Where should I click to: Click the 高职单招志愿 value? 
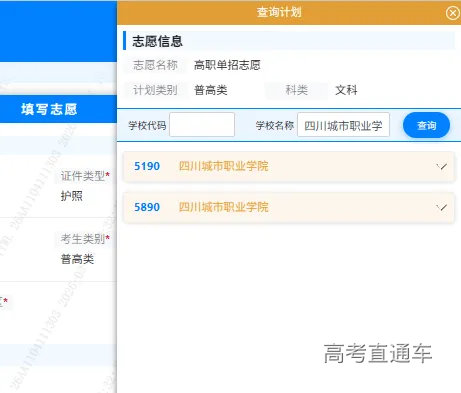(227, 65)
